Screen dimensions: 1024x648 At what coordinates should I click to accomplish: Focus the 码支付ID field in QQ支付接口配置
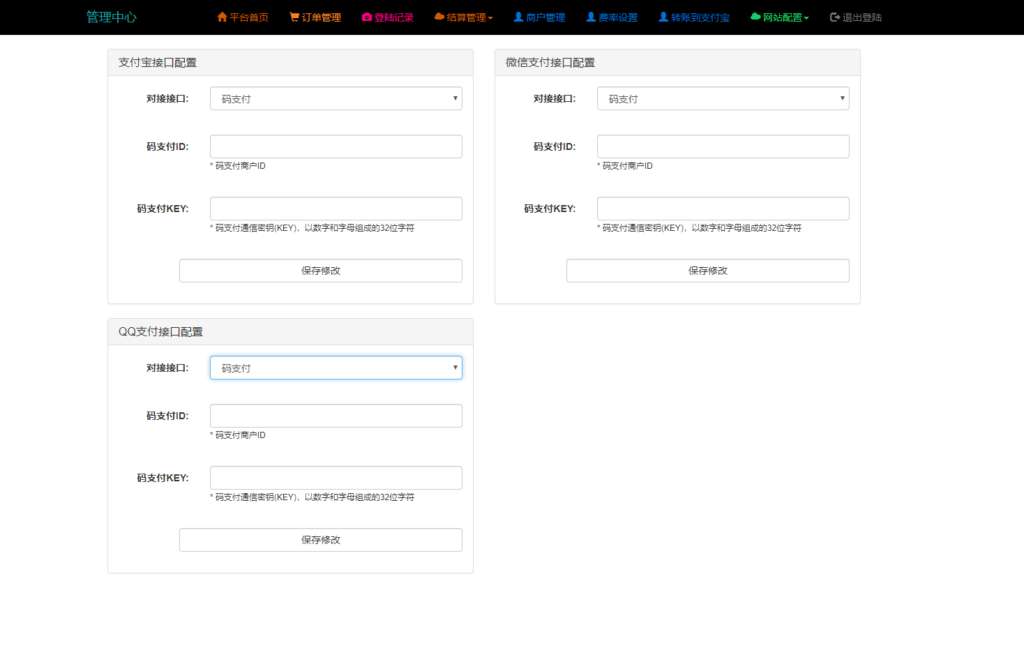(336, 416)
